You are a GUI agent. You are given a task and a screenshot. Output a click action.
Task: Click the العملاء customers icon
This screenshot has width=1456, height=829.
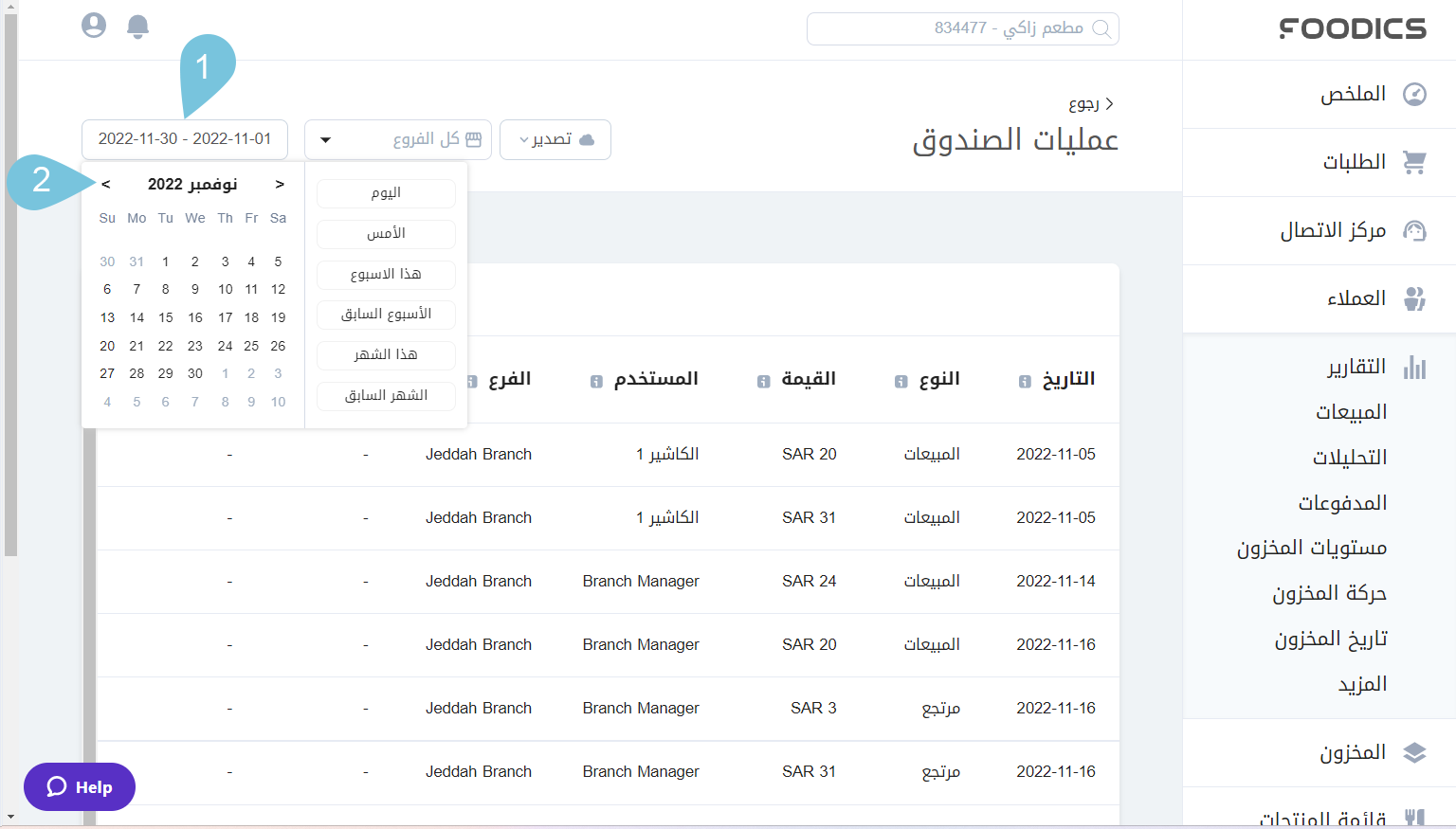pyautogui.click(x=1414, y=298)
